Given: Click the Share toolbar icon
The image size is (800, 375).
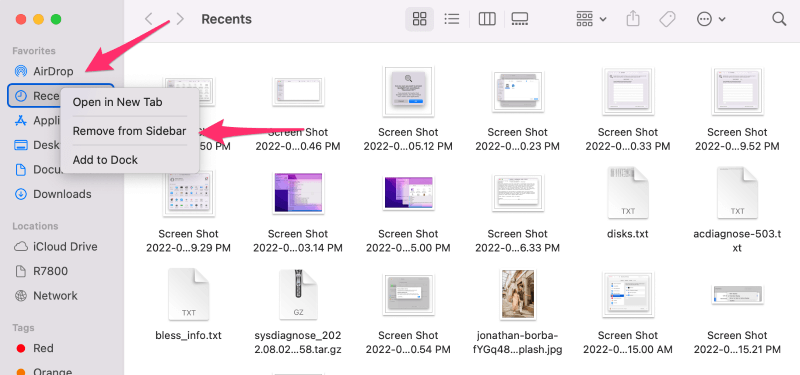Looking at the screenshot, I should [633, 19].
